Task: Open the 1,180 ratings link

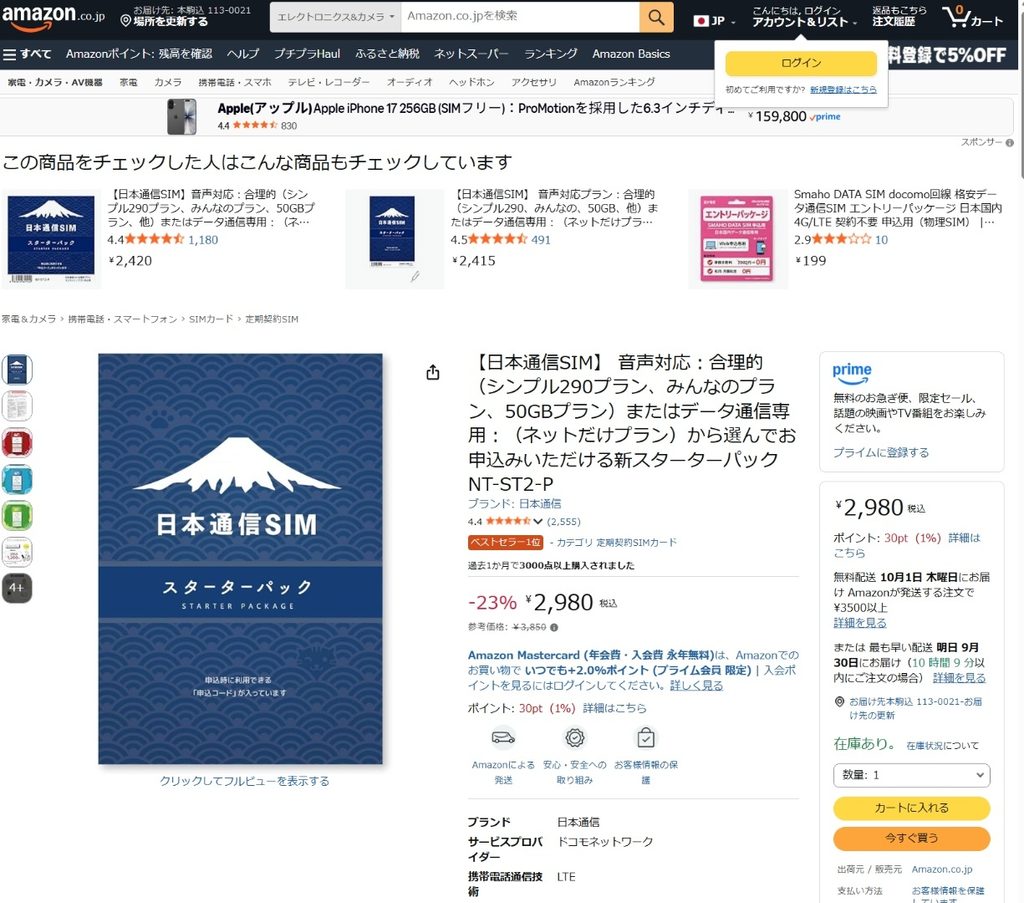Action: (203, 240)
